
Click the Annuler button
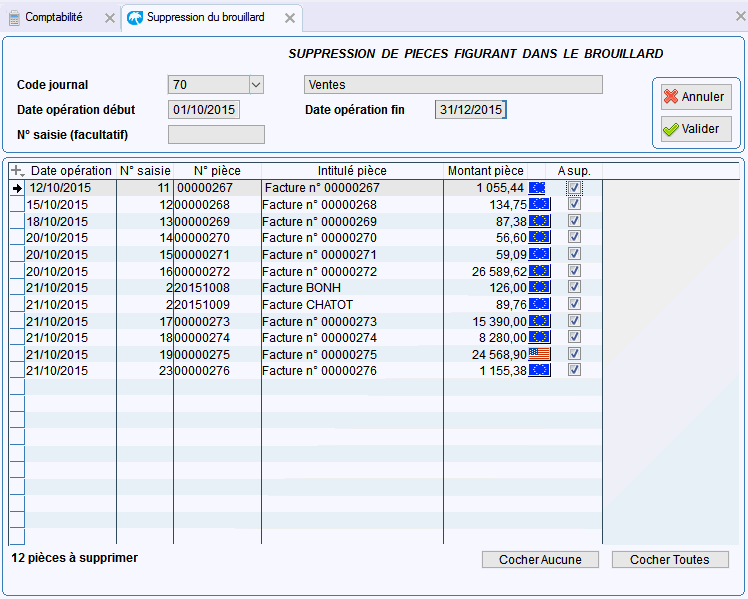pyautogui.click(x=696, y=97)
